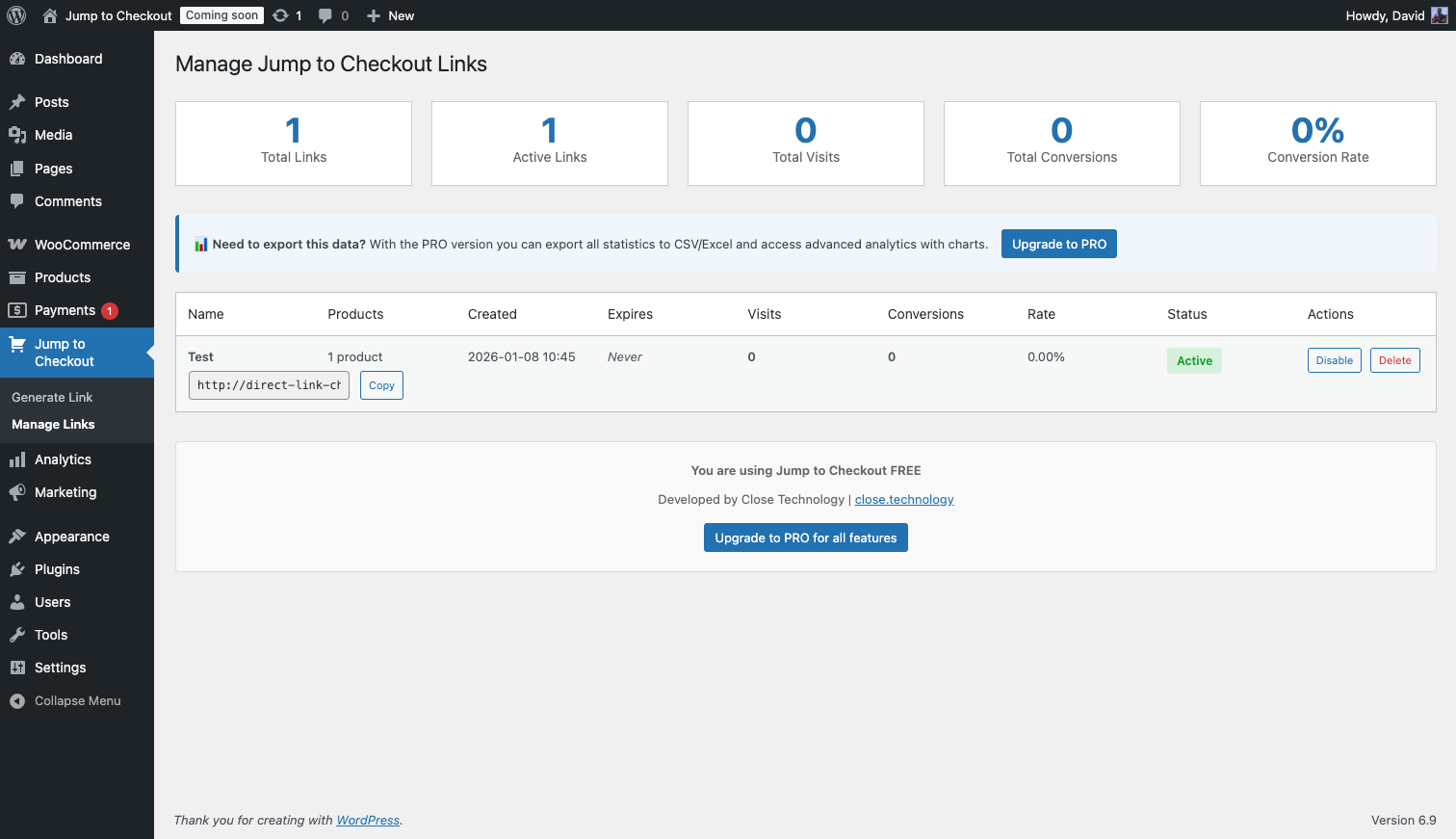This screenshot has width=1456, height=839.
Task: Click the WooCommerce icon in sidebar
Action: click(x=17, y=245)
